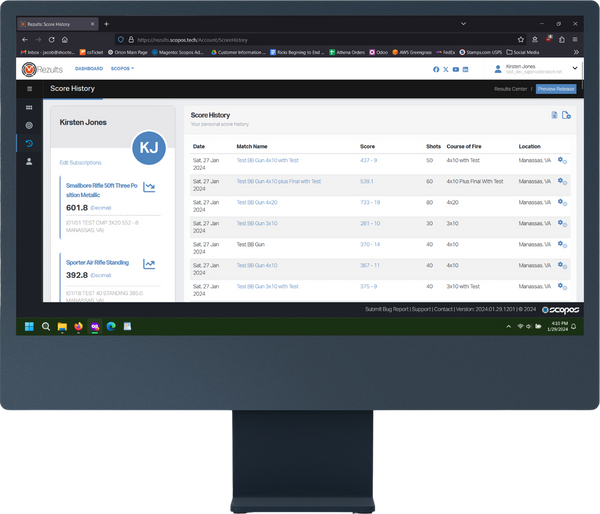Click the target icon in the left sidebar

29,125
